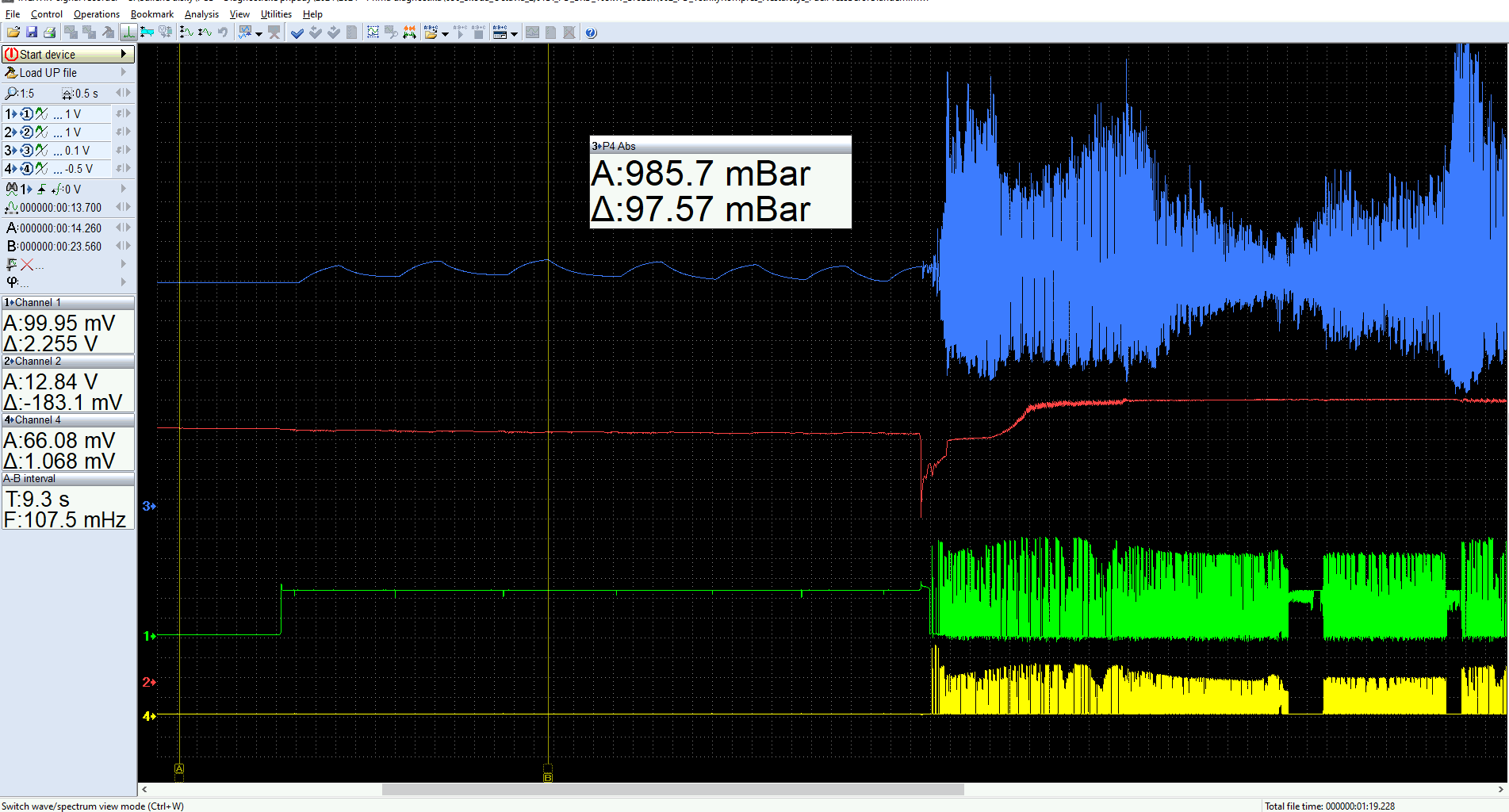Click position time 000000:00:13.700 field
This screenshot has height=812, width=1509.
(61, 208)
